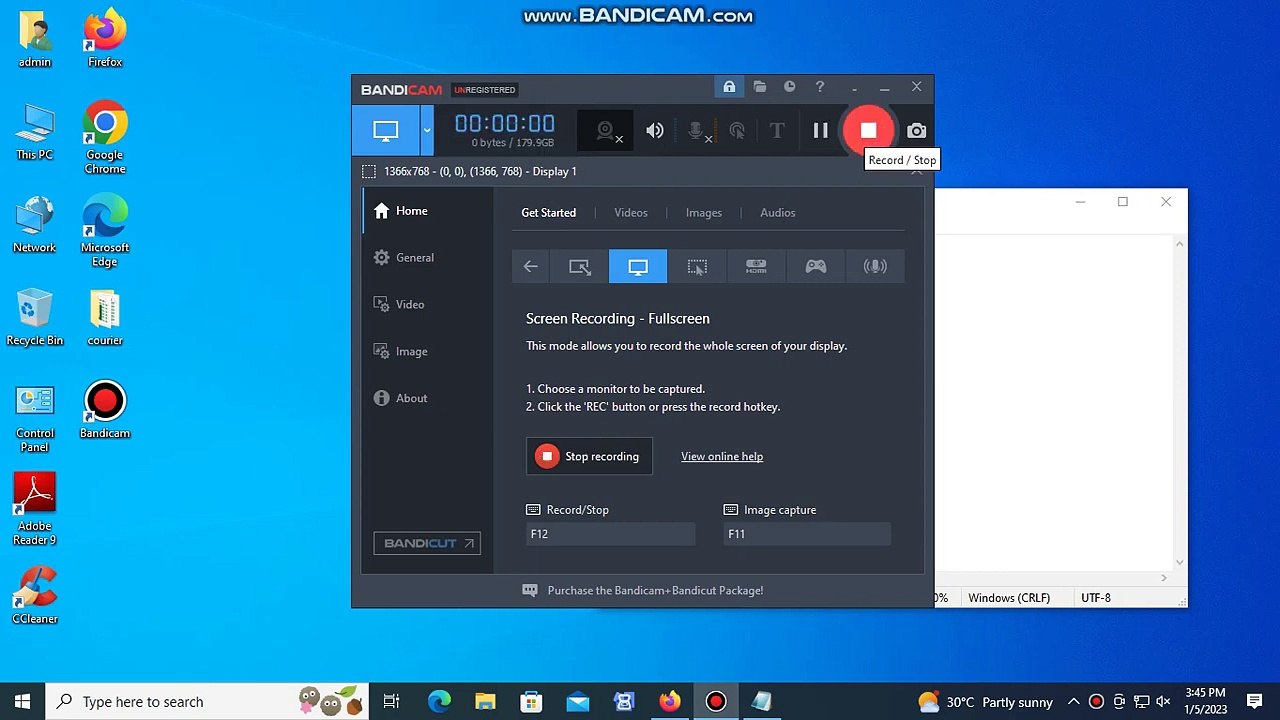Open the View online help link
This screenshot has height=720, width=1280.
(x=722, y=457)
